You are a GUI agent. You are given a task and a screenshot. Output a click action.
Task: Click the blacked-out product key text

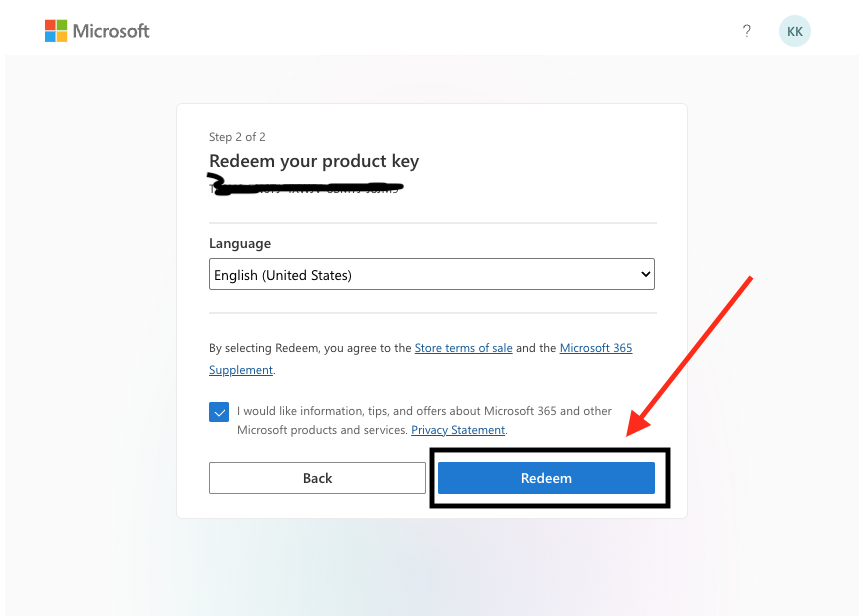pyautogui.click(x=305, y=185)
